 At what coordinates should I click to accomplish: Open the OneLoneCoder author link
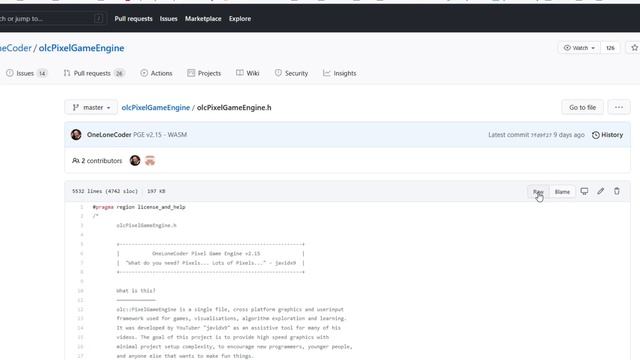click(109, 135)
